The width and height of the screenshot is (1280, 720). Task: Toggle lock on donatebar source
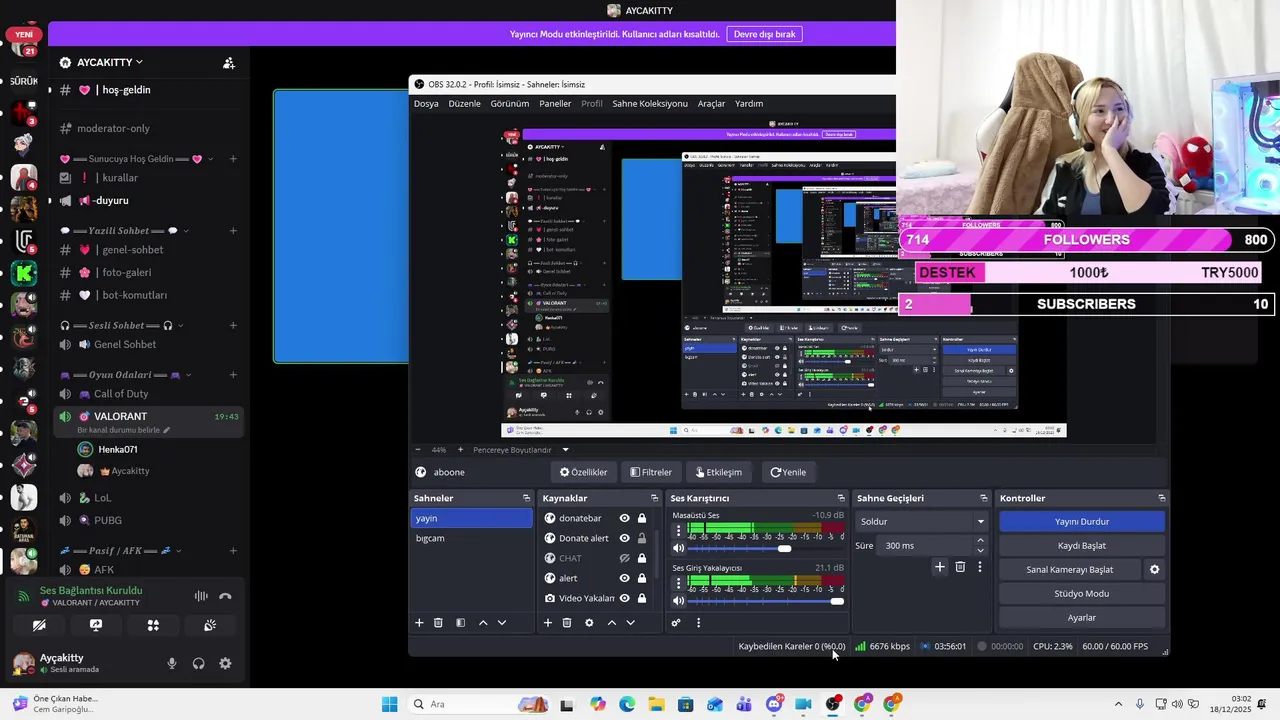641,518
